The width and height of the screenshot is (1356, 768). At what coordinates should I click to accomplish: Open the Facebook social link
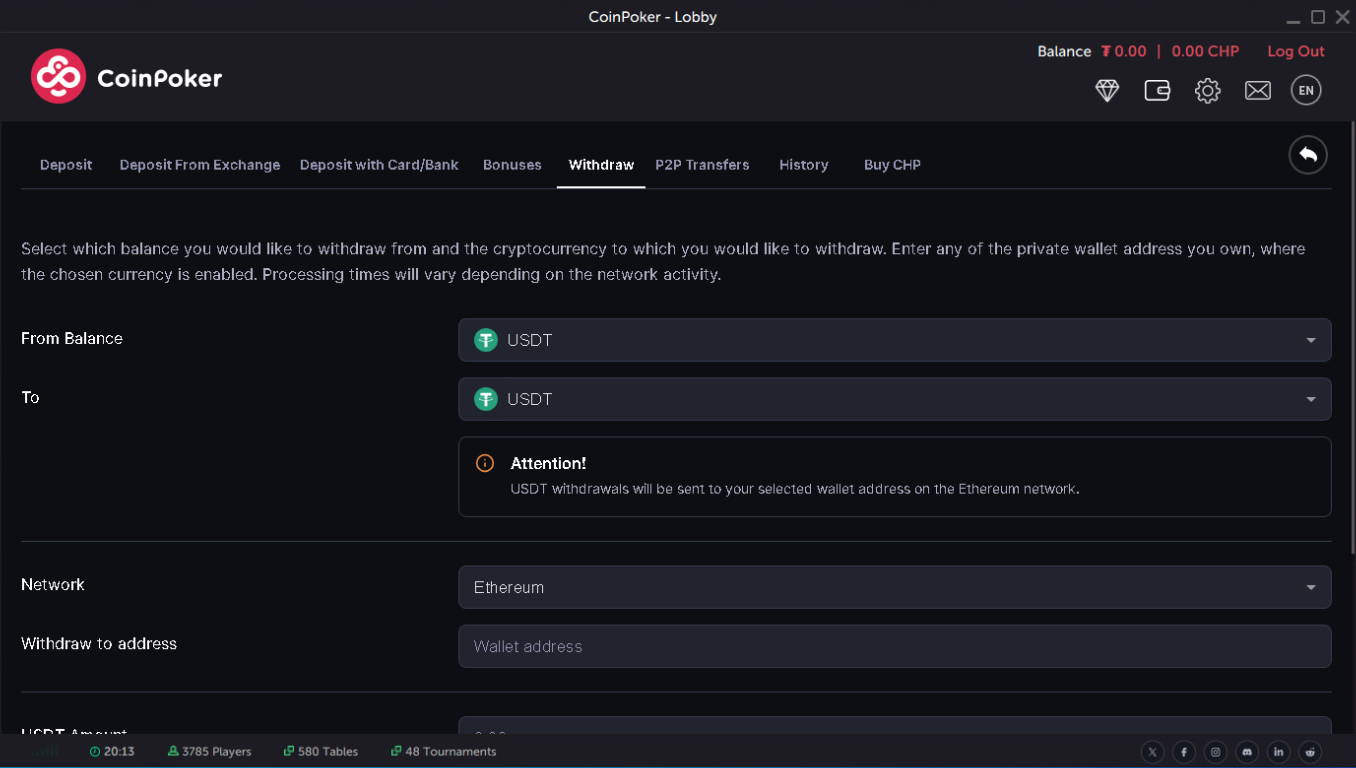coord(1184,752)
